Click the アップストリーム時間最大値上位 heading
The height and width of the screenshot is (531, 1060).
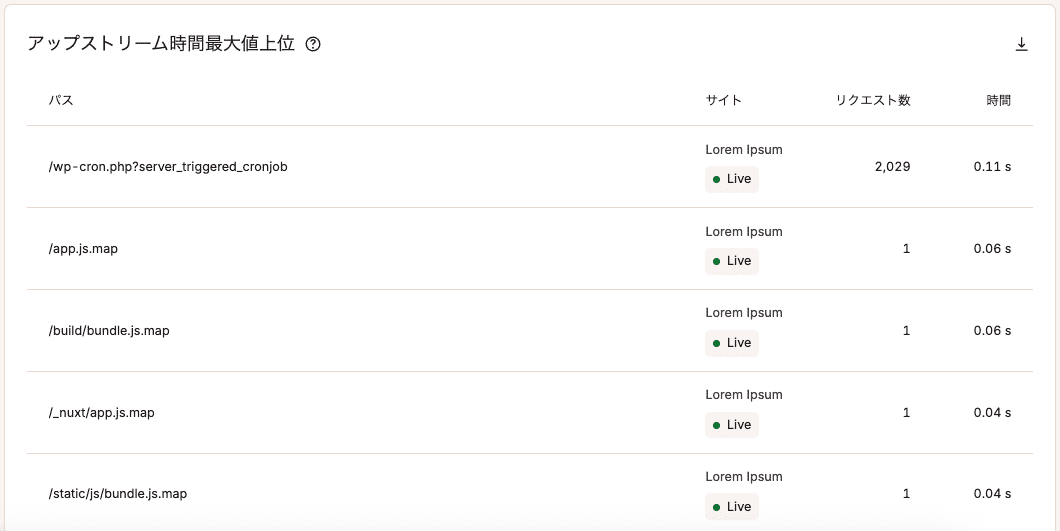(x=160, y=44)
